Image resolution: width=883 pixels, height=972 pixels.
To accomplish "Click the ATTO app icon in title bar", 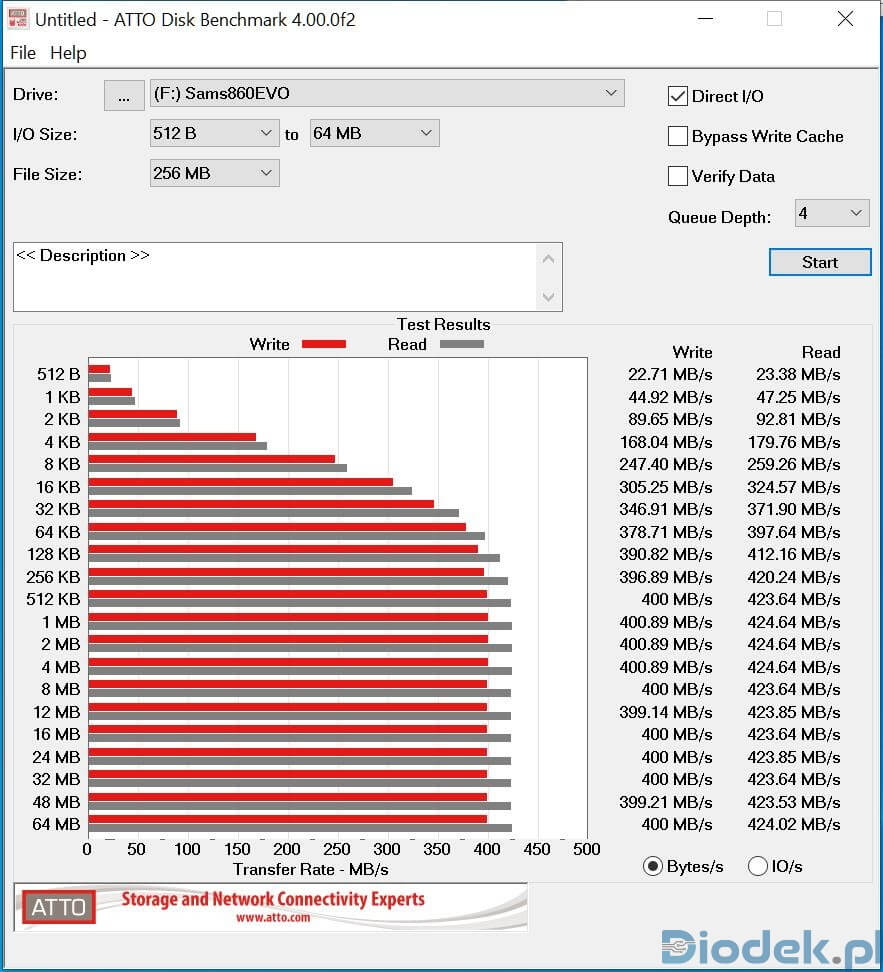I will point(18,19).
